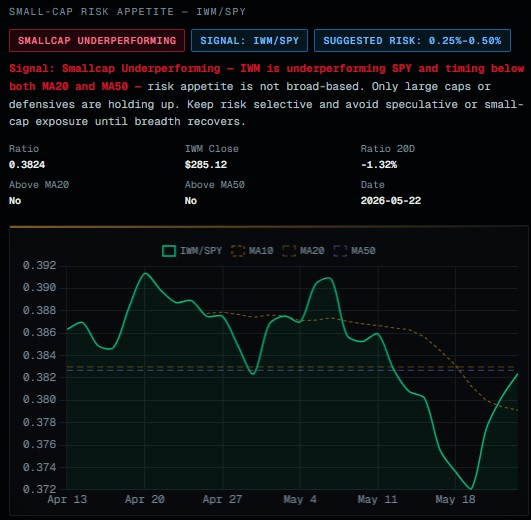The image size is (531, 520).
Task: Click the 0.372 y-axis label
Action: coord(39,489)
